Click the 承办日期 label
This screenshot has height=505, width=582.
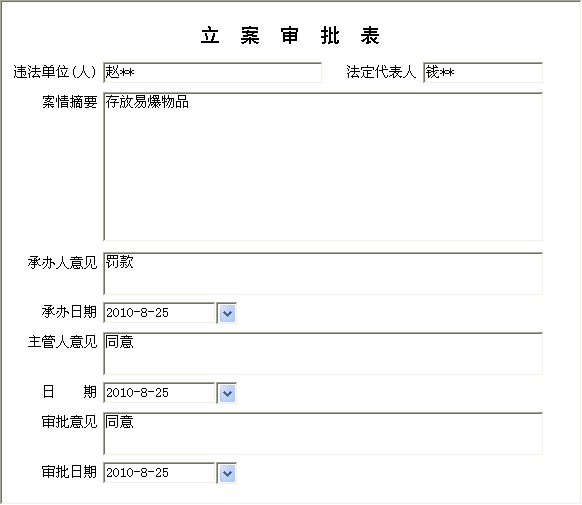pyautogui.click(x=69, y=312)
